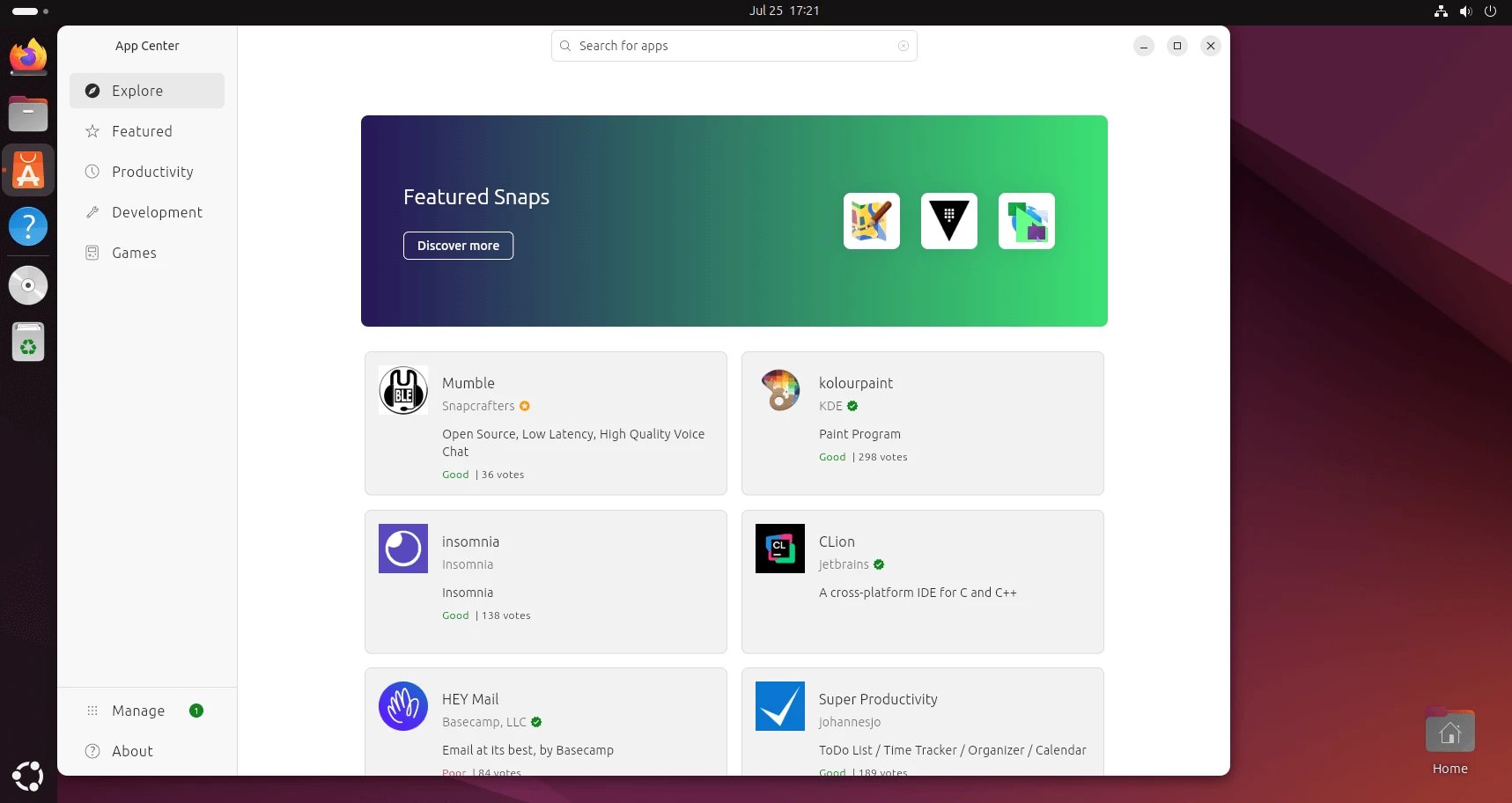Focus the Search for apps field

(x=734, y=46)
